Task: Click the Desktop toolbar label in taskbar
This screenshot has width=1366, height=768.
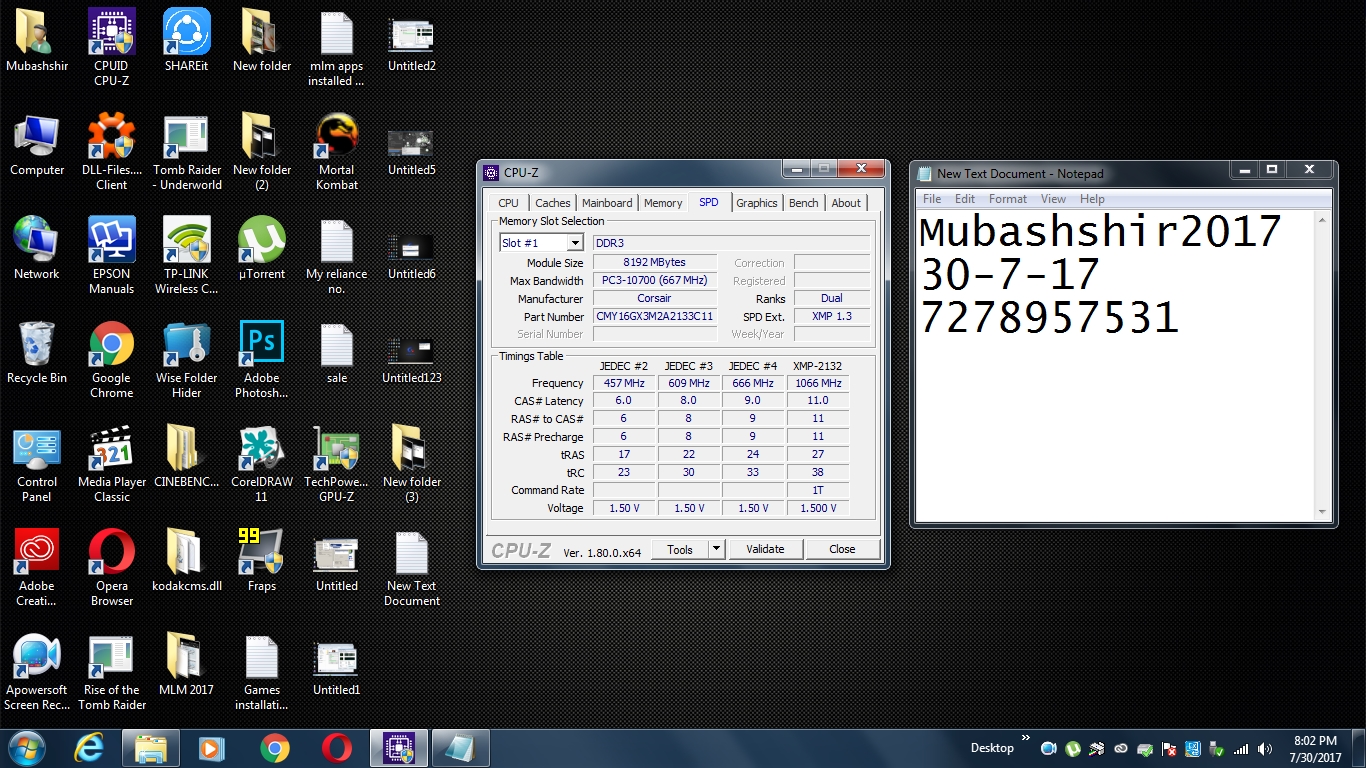Action: coord(992,748)
